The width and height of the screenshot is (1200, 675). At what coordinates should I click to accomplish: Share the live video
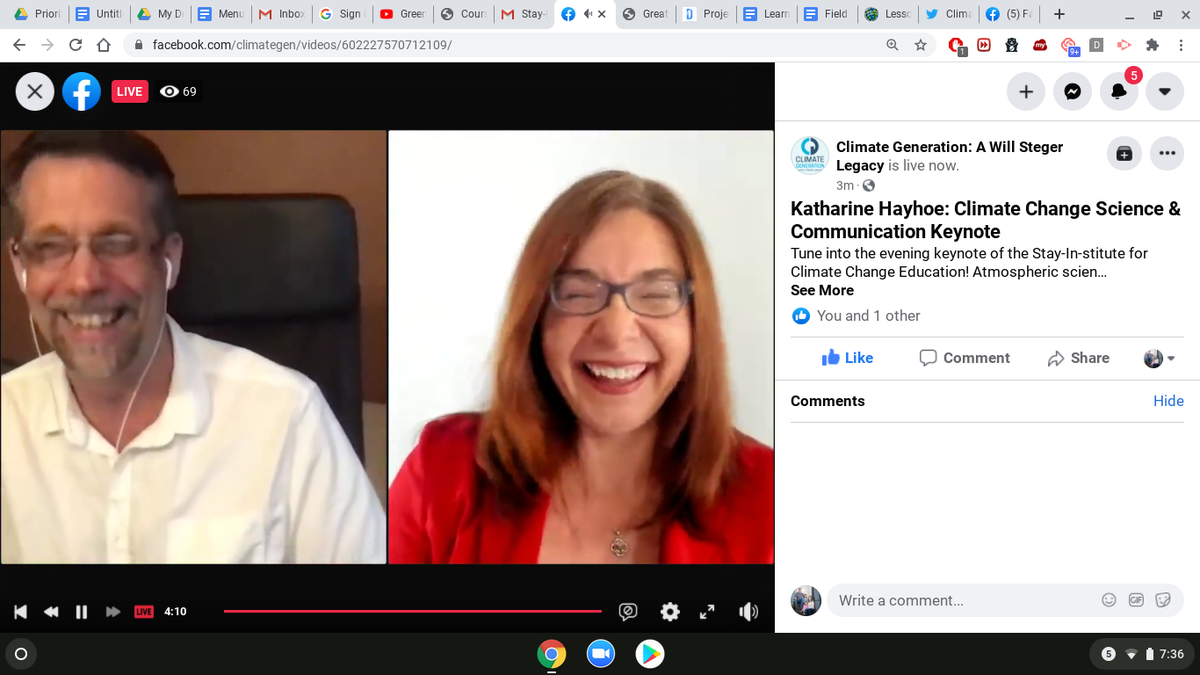[1078, 358]
